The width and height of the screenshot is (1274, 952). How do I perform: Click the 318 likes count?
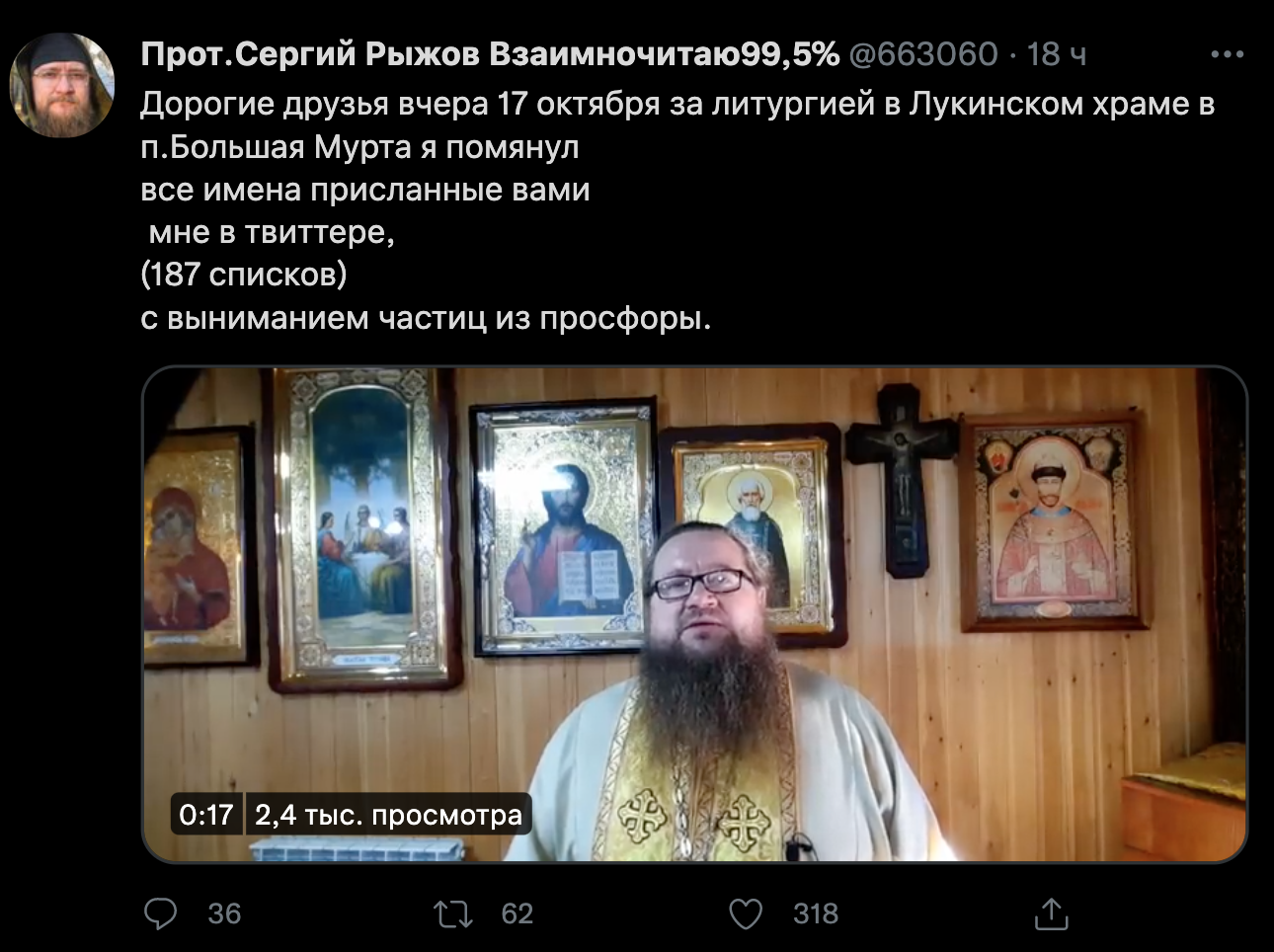816,913
